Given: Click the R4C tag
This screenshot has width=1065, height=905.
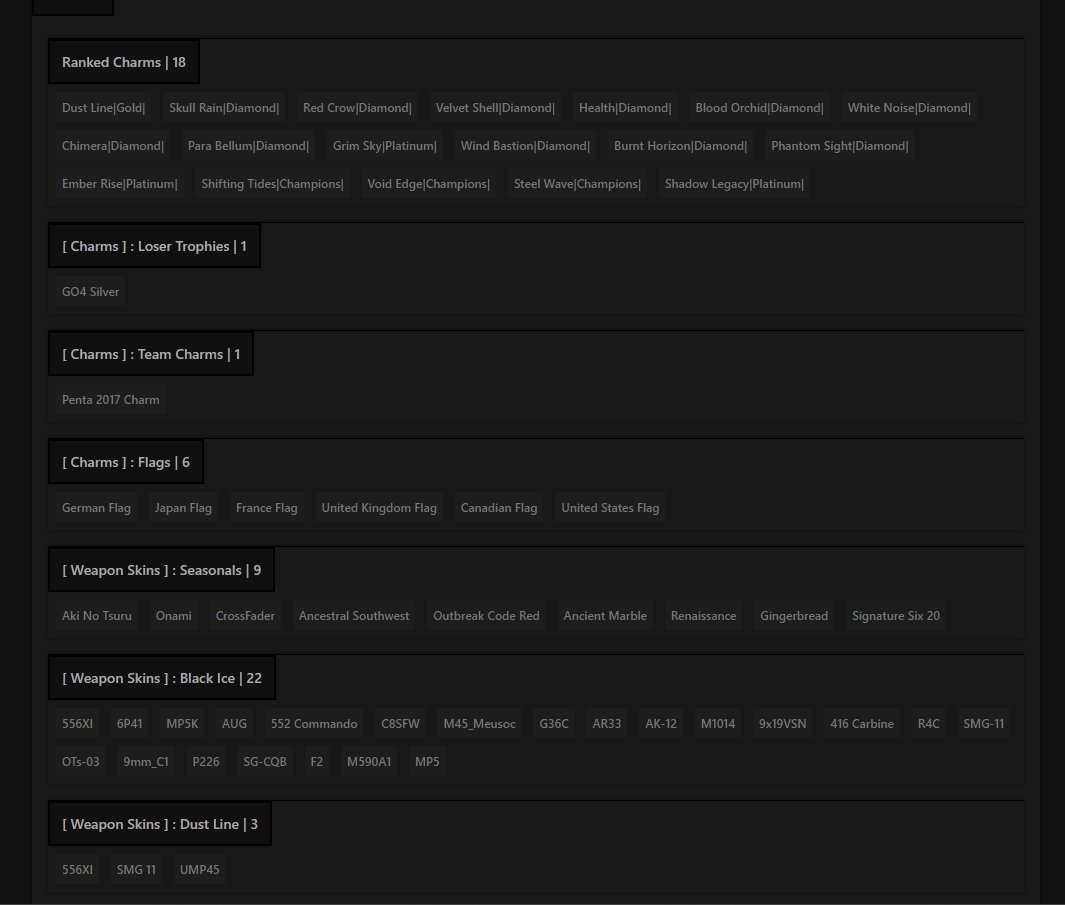Looking at the screenshot, I should [928, 724].
